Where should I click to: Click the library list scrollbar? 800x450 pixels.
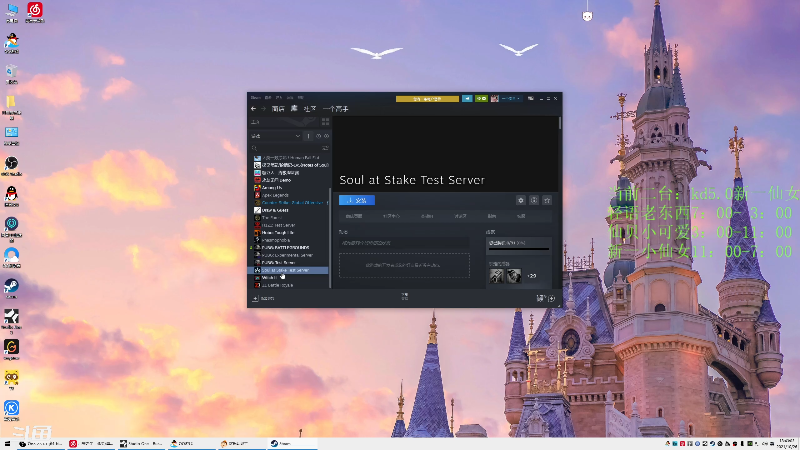(331, 237)
